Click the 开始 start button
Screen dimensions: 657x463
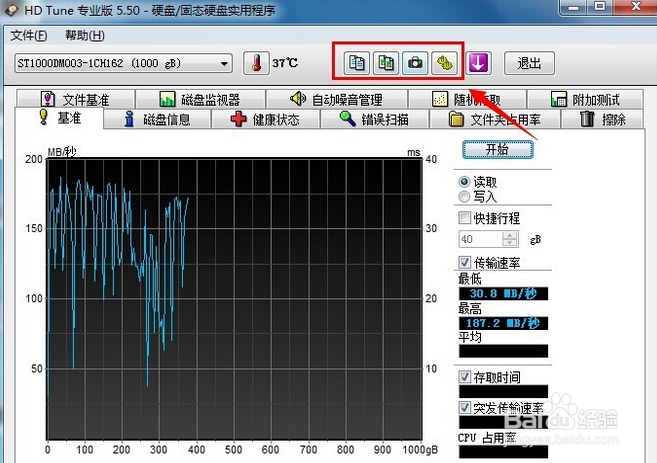(x=497, y=149)
